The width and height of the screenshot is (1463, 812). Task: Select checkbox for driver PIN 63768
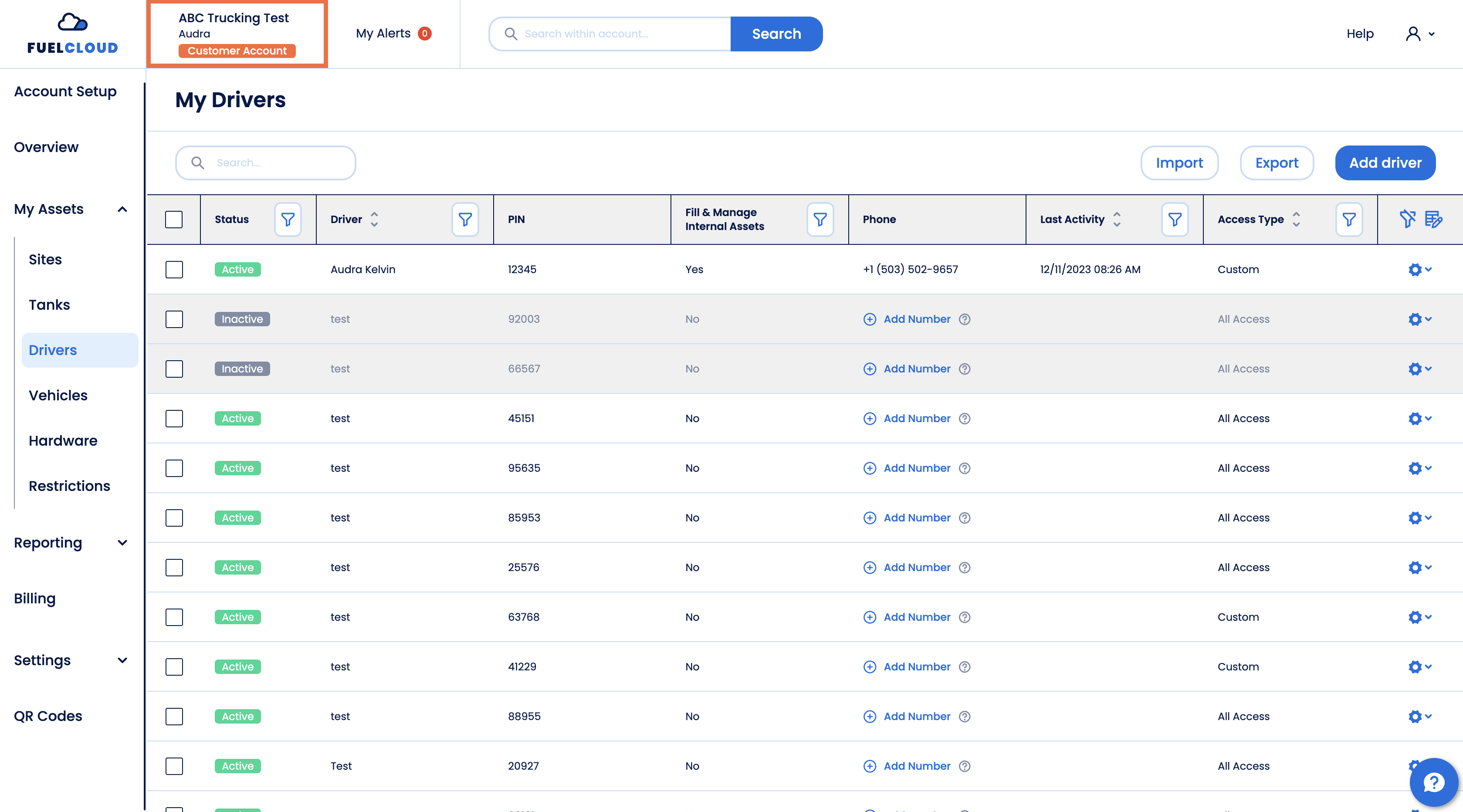174,617
